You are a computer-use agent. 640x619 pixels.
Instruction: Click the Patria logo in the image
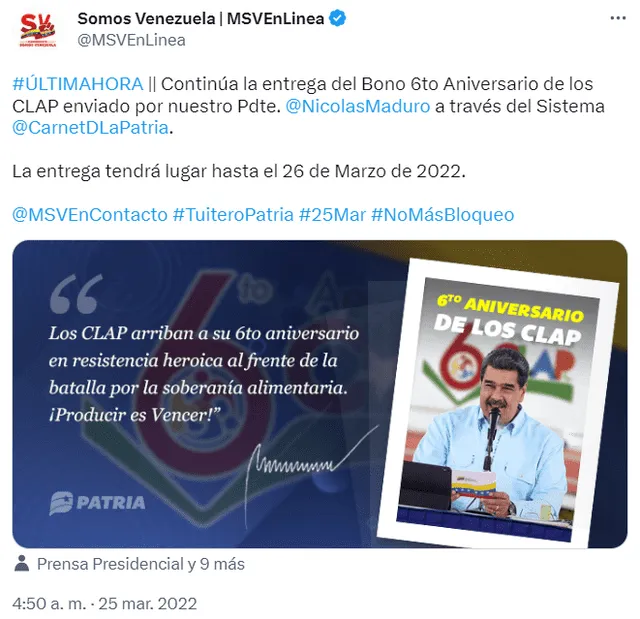[x=97, y=503]
